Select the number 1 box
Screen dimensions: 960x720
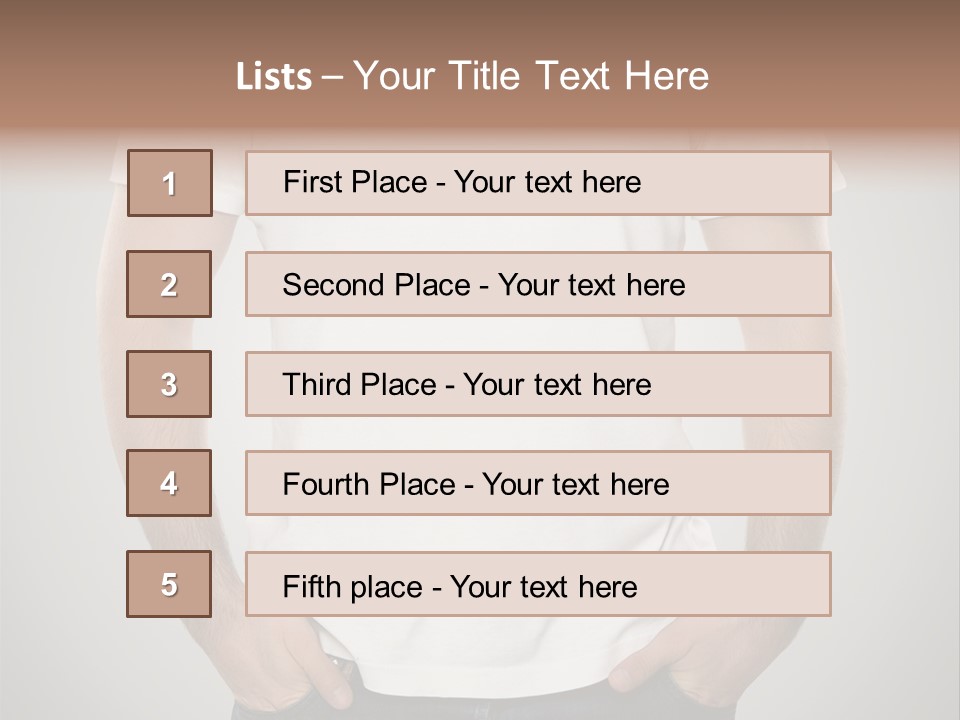click(169, 183)
